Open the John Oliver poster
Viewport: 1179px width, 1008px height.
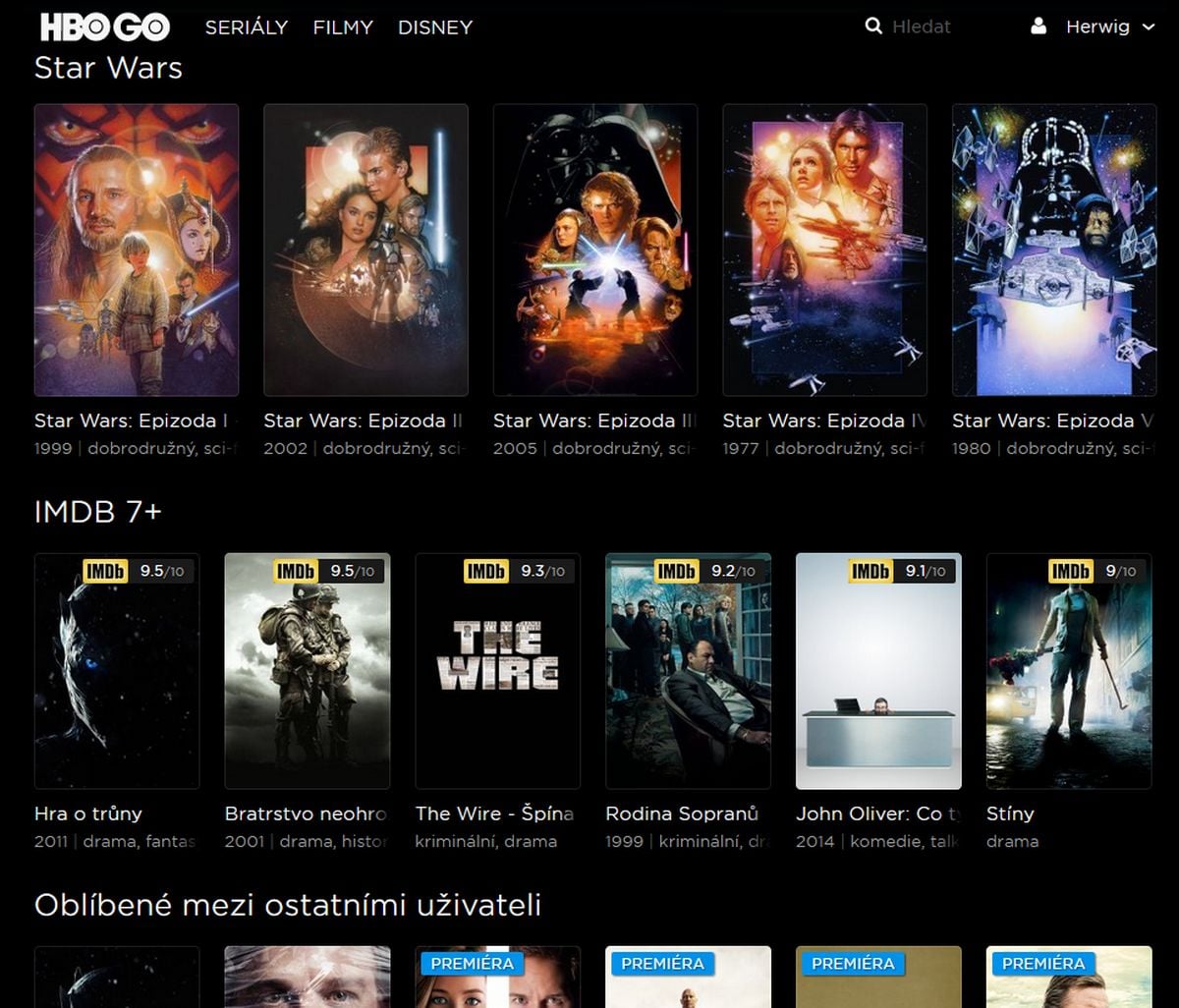tap(878, 671)
